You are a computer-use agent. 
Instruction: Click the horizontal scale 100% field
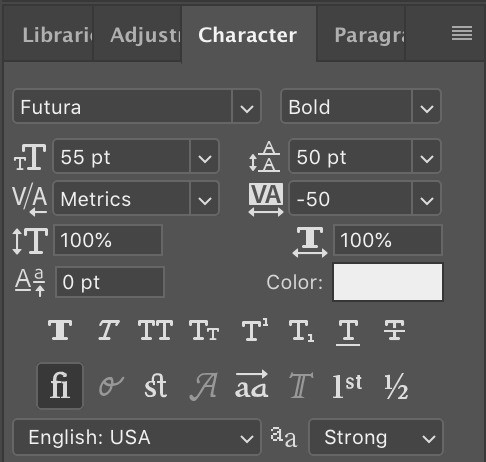coord(388,240)
